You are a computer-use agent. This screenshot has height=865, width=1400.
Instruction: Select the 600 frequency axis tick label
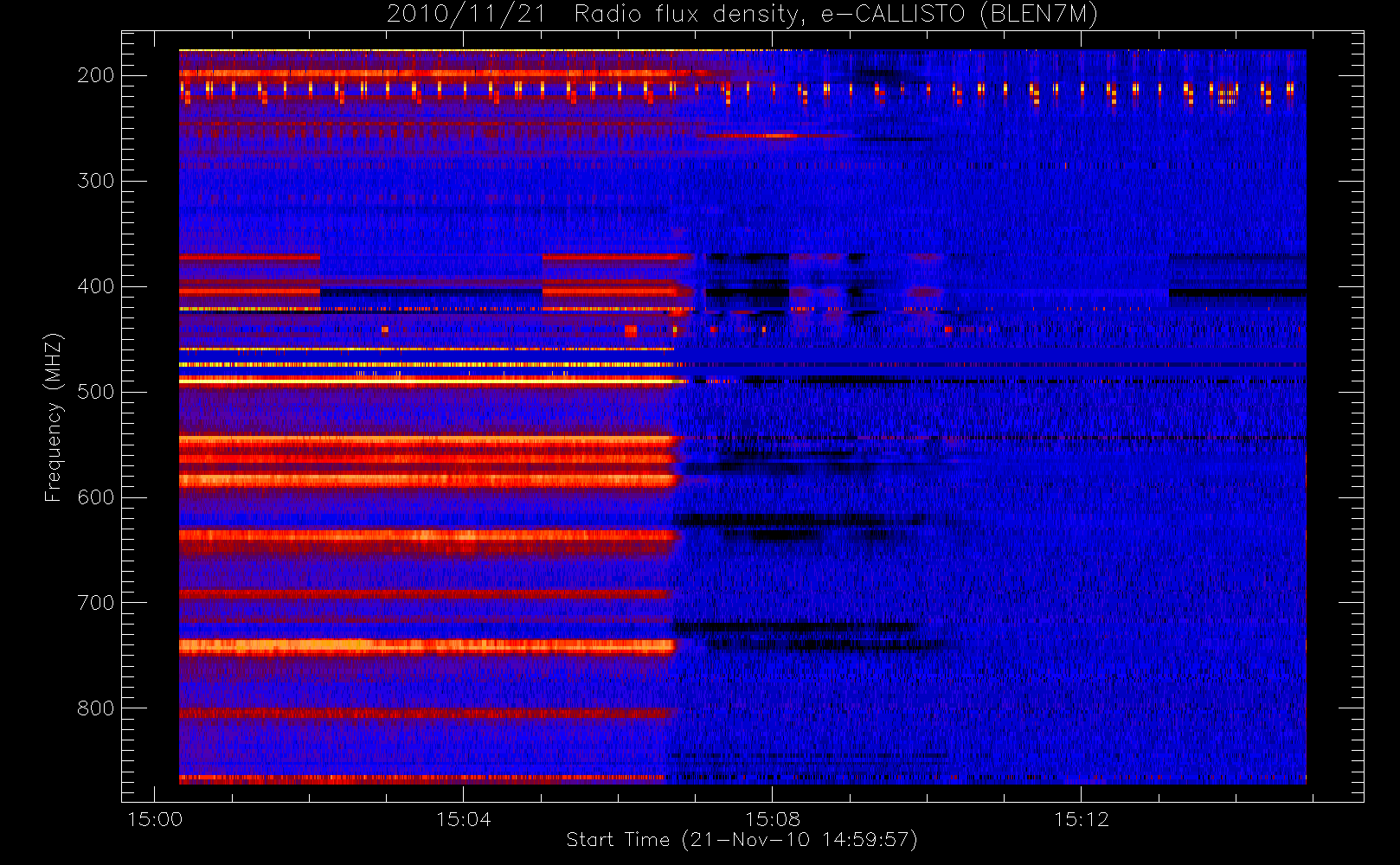[x=96, y=497]
